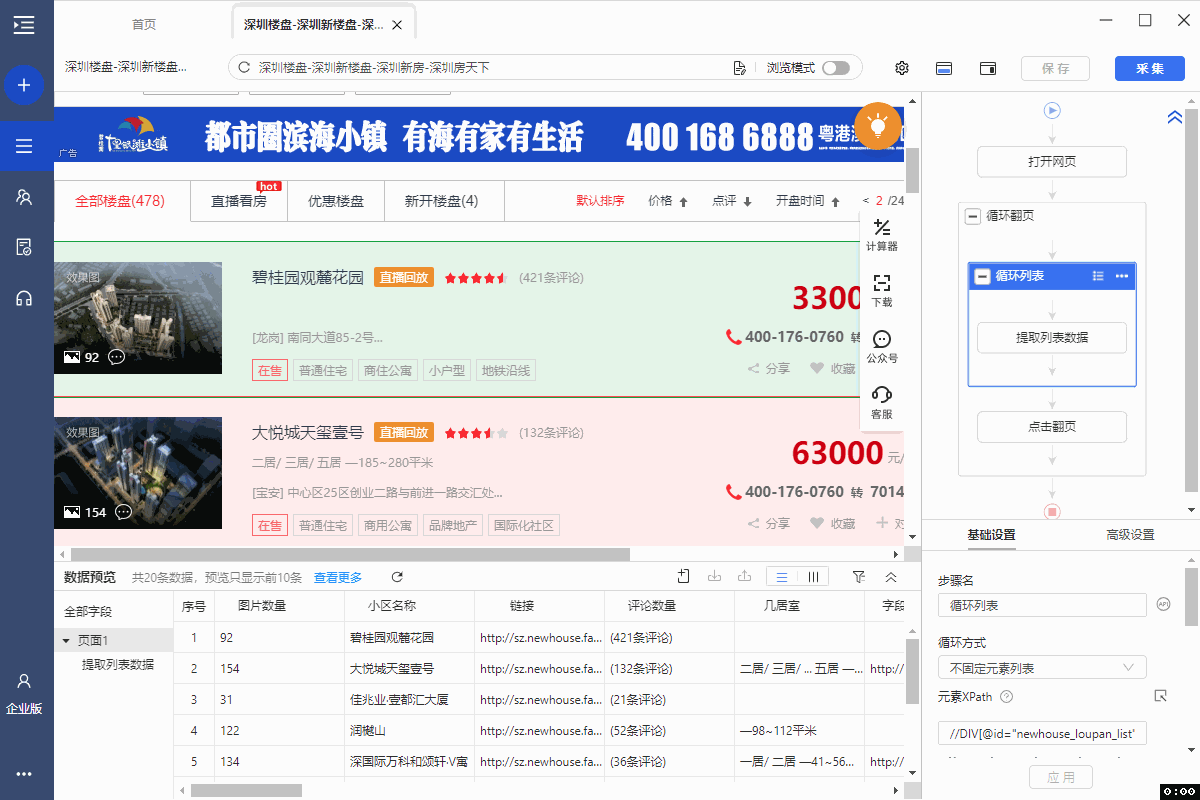Switch to the horizontal split layout icon
1200x800 pixels.
943,68
